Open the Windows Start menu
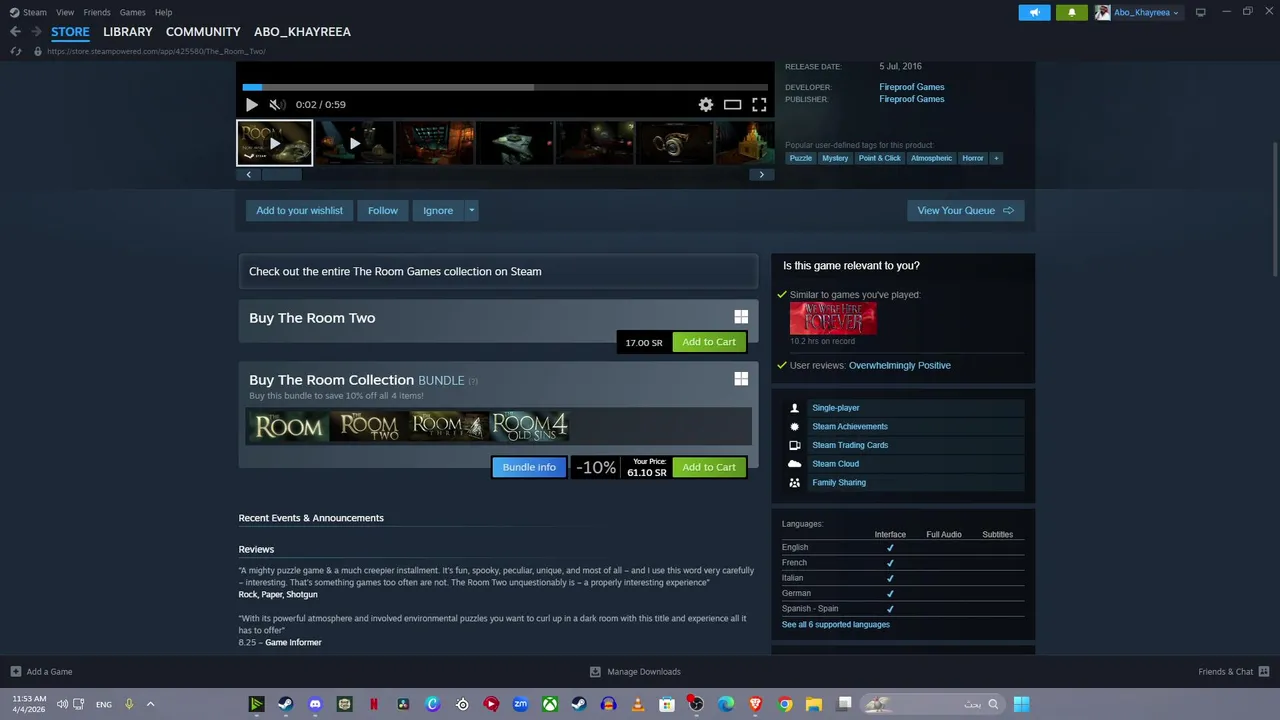The width and height of the screenshot is (1280, 720). tap(1021, 704)
